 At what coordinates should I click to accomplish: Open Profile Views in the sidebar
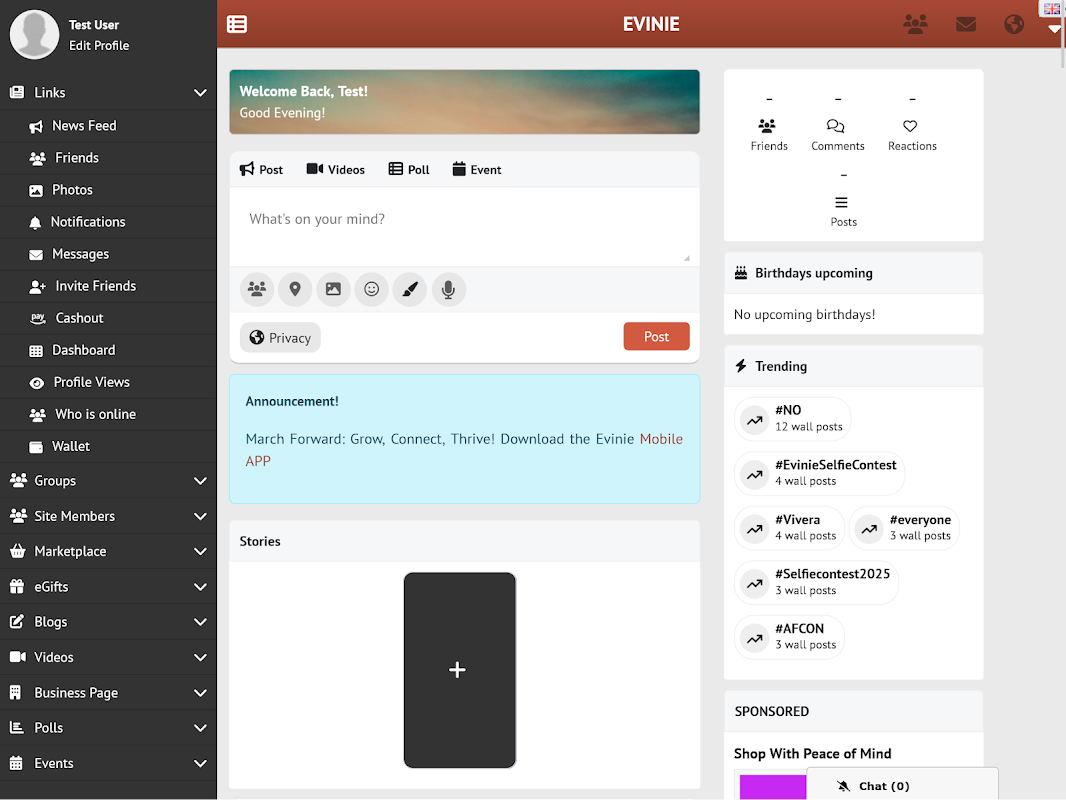pyautogui.click(x=109, y=382)
